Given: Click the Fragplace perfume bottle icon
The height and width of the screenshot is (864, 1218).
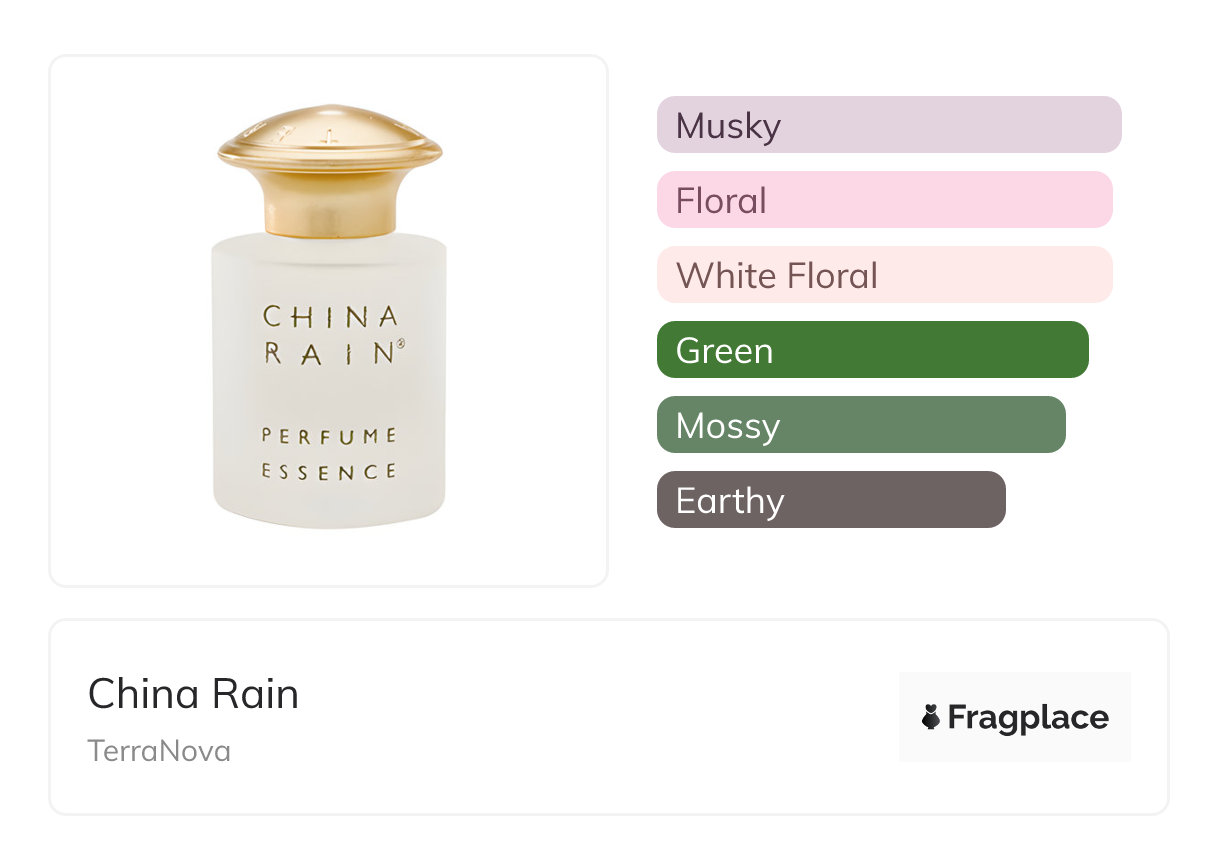Looking at the screenshot, I should [x=931, y=717].
